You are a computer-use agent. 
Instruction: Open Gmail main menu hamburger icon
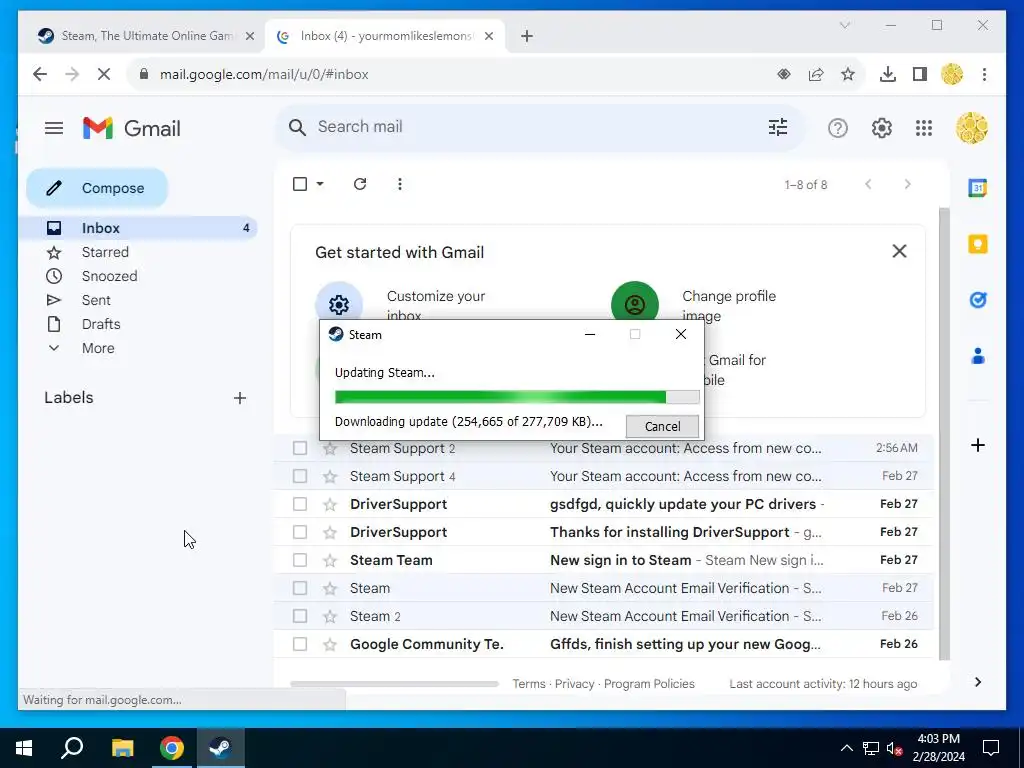54,128
